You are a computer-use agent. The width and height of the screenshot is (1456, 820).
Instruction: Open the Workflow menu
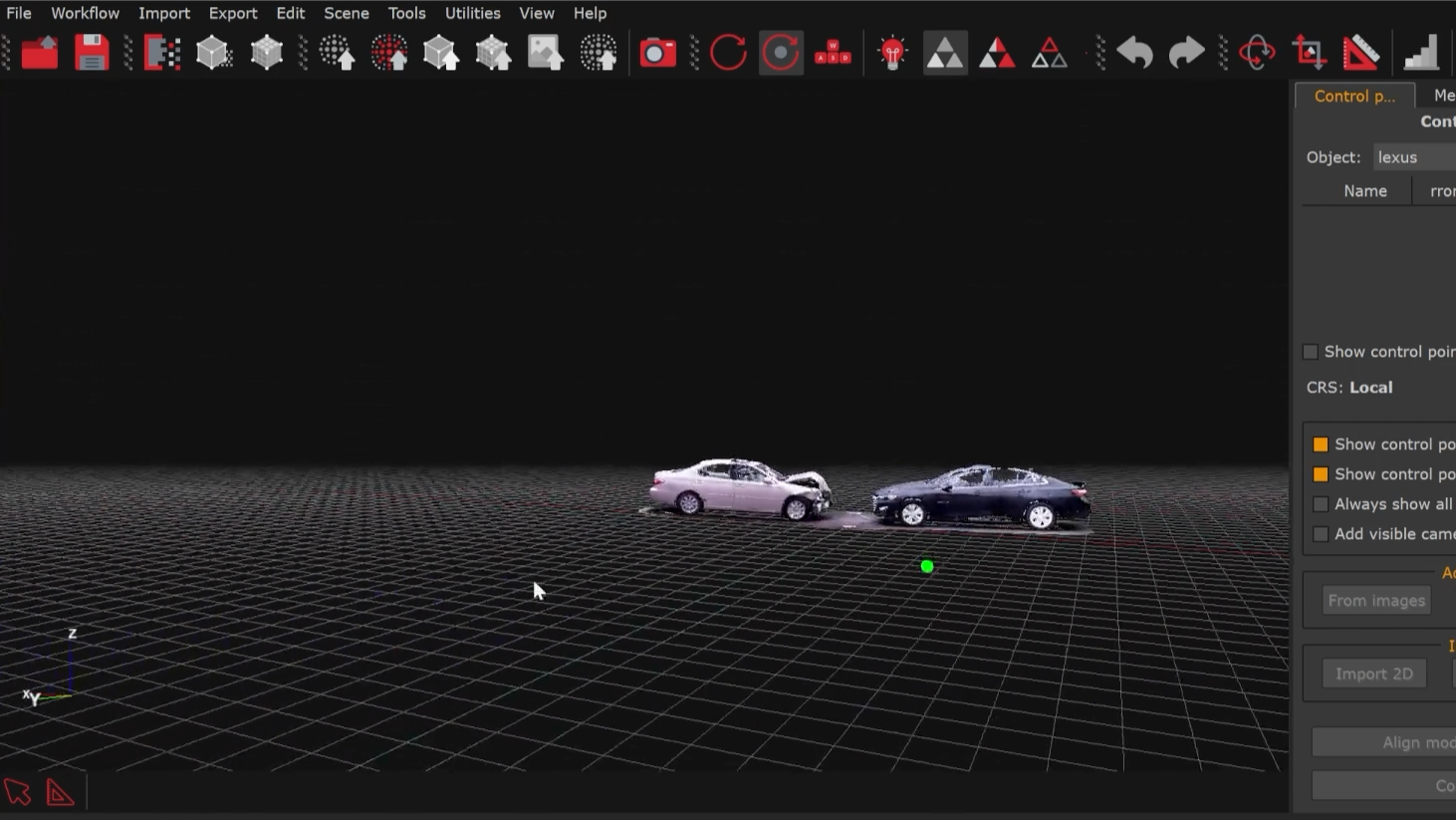85,13
